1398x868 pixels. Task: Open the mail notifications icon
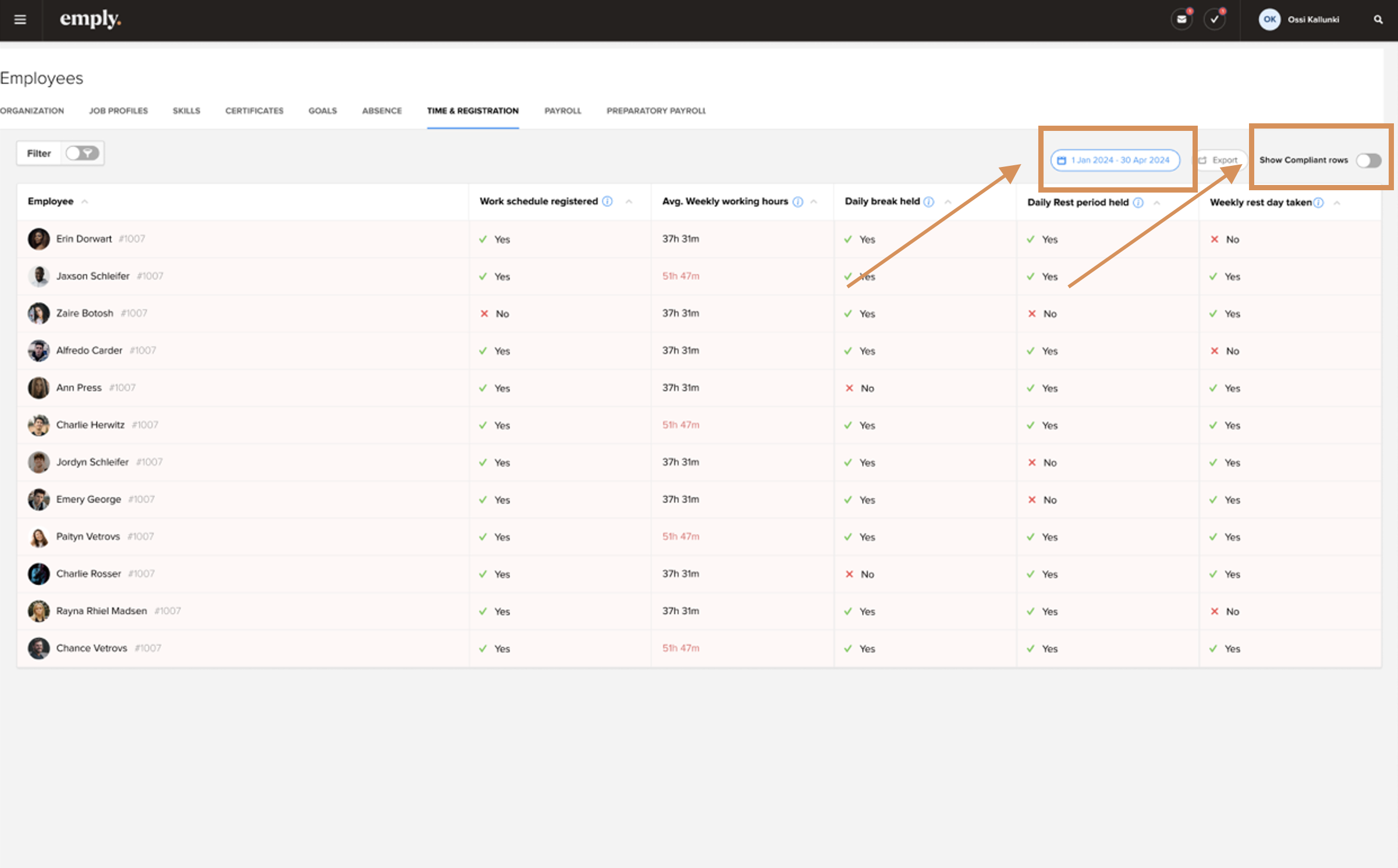(1181, 19)
